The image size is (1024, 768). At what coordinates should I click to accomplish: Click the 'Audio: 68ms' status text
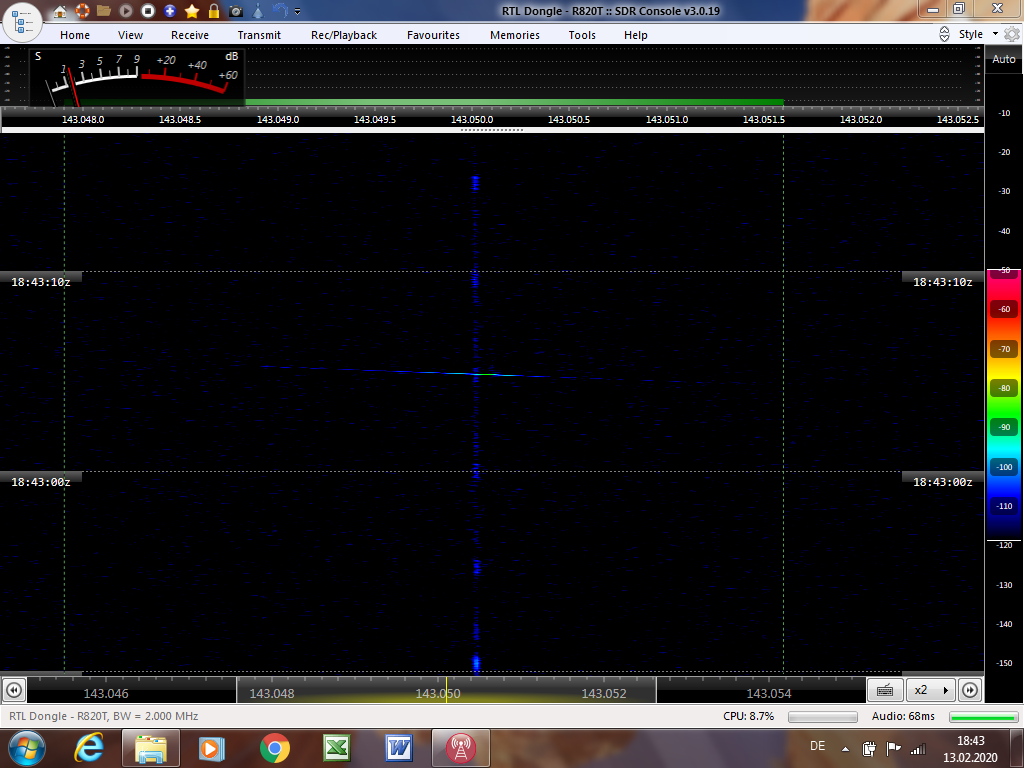coord(903,716)
